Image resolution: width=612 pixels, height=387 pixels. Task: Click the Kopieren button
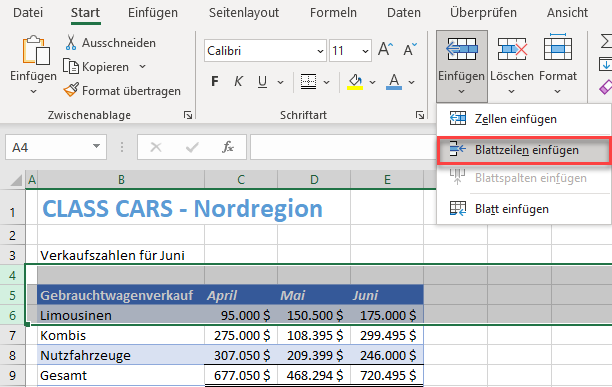[96, 67]
